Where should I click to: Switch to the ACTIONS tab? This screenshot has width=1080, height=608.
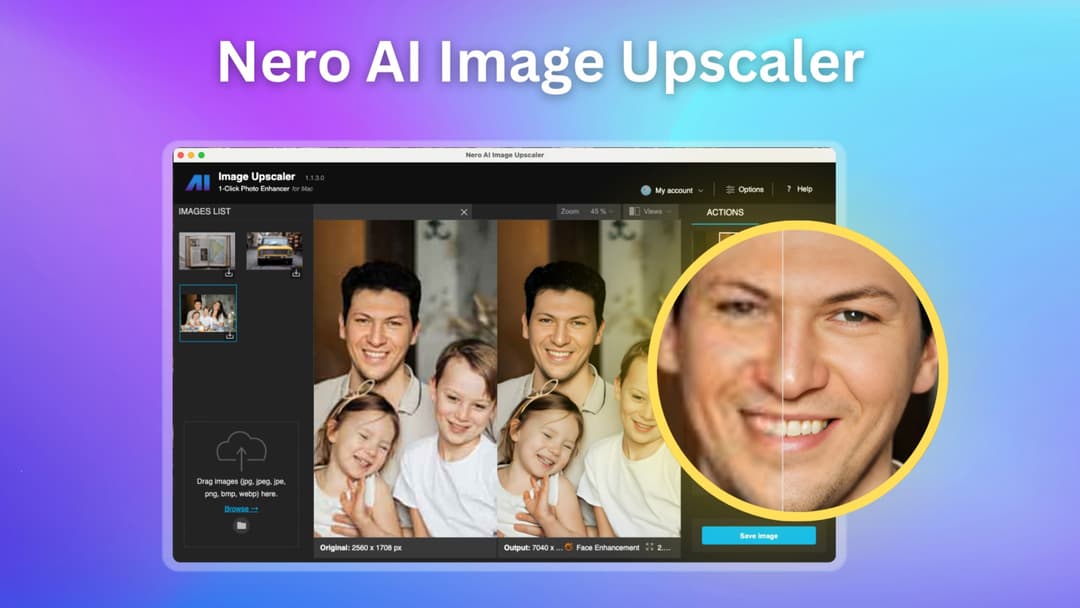(x=726, y=212)
